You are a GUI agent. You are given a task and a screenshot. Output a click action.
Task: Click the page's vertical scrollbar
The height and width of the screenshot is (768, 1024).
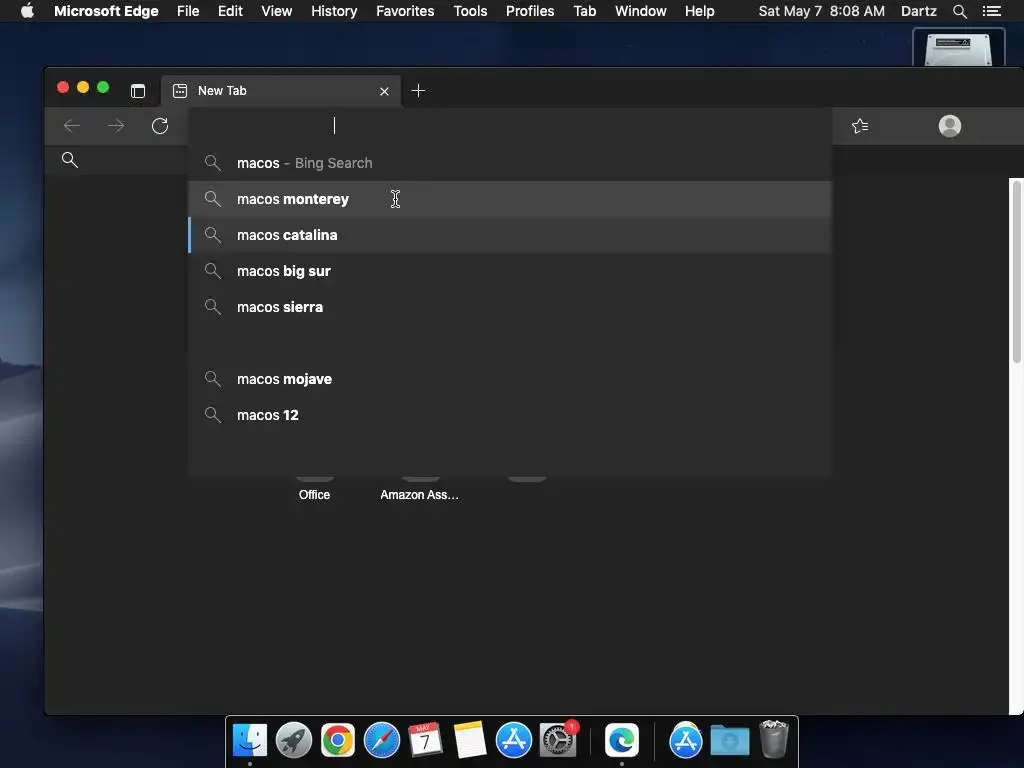1016,272
